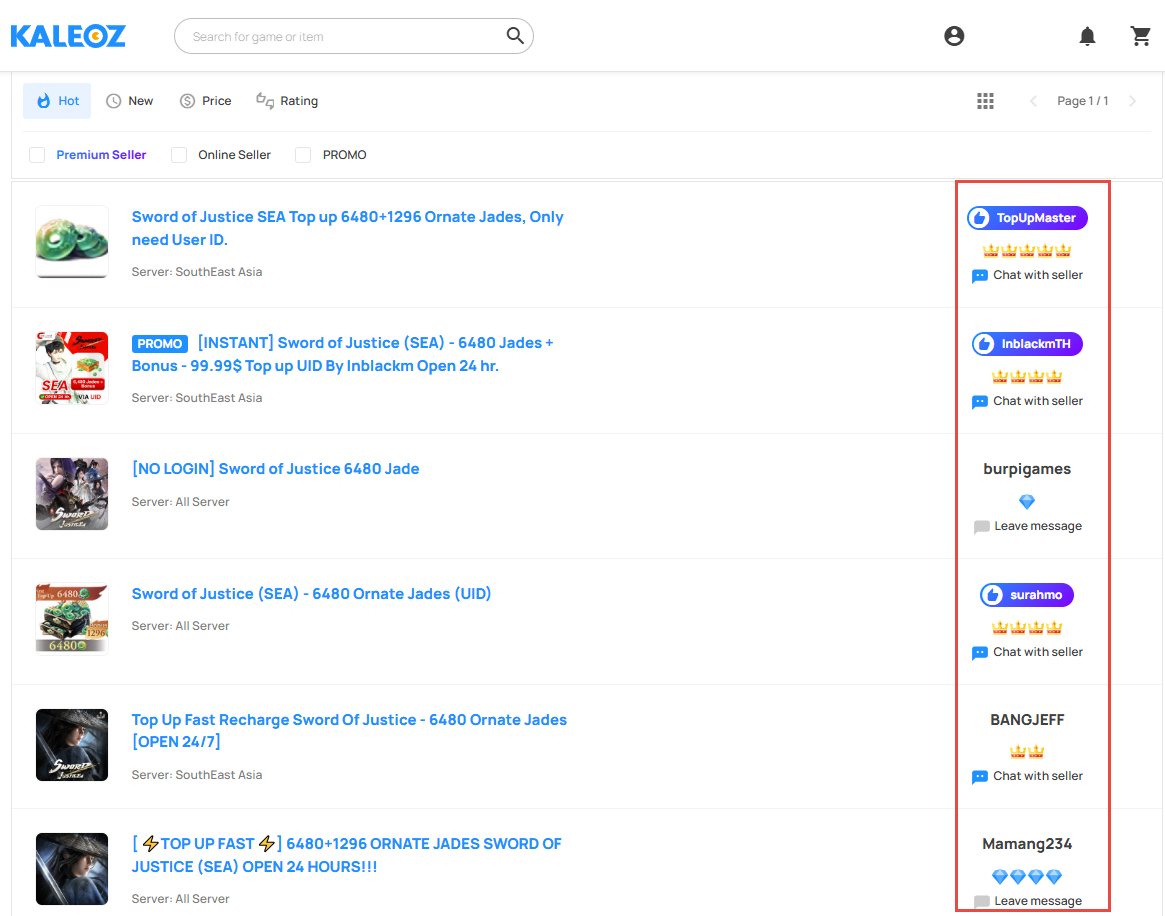Click the search magnifier icon

point(515,36)
